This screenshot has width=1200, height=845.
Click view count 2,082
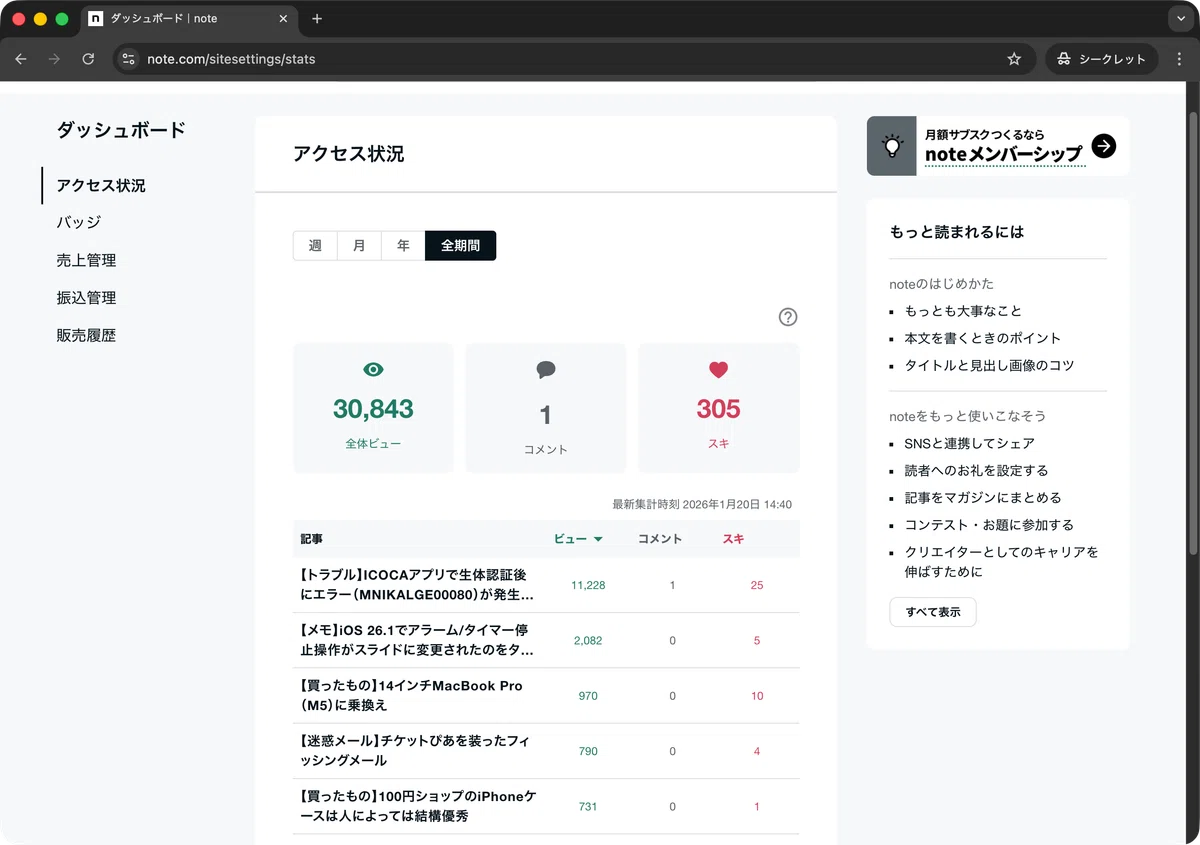588,640
